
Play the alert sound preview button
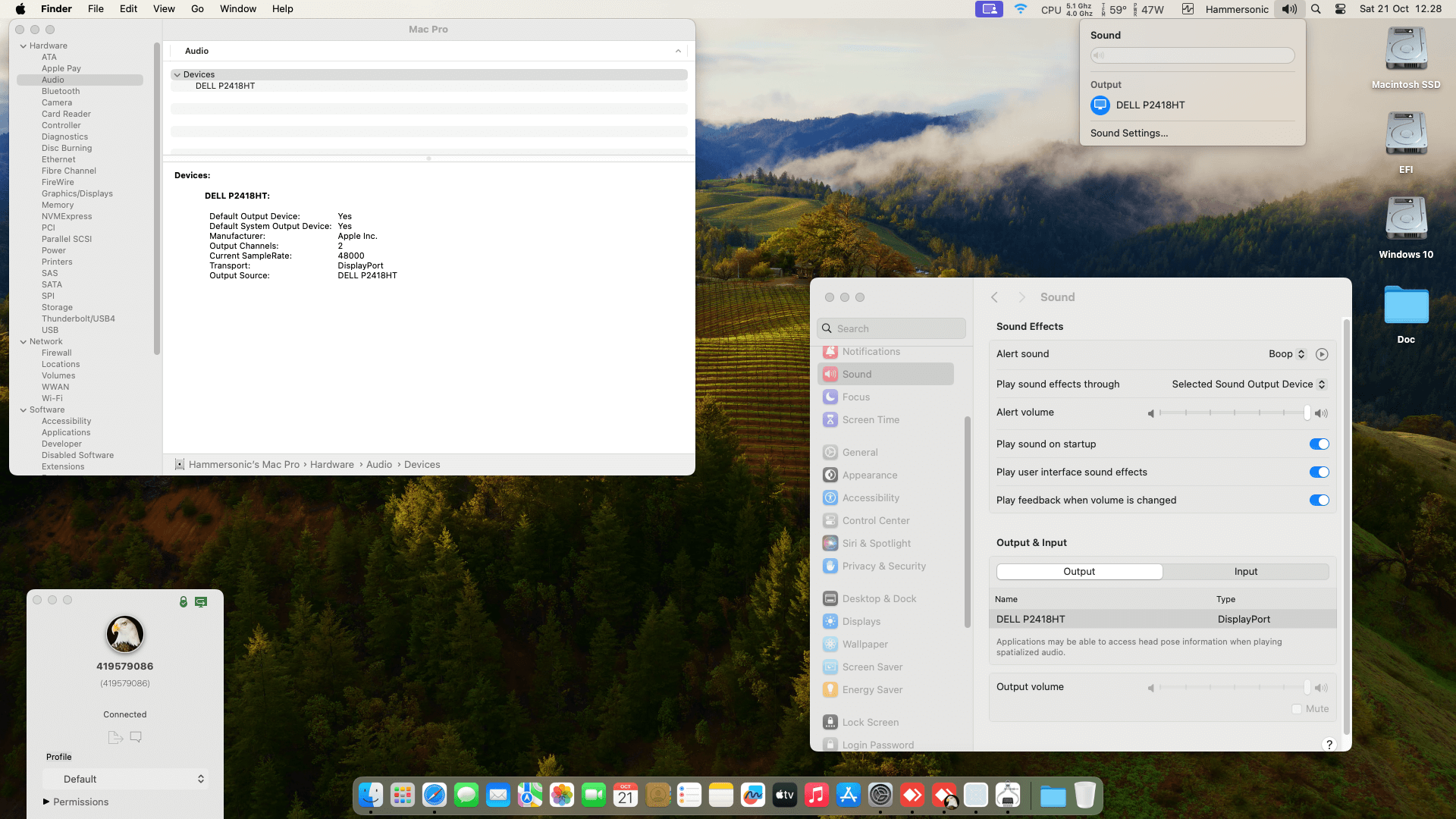click(1322, 354)
